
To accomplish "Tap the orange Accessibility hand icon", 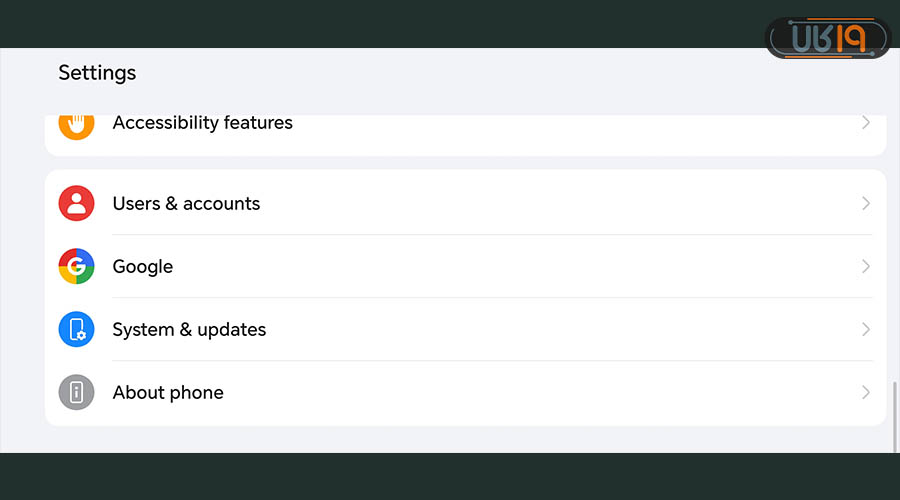I will [x=76, y=124].
